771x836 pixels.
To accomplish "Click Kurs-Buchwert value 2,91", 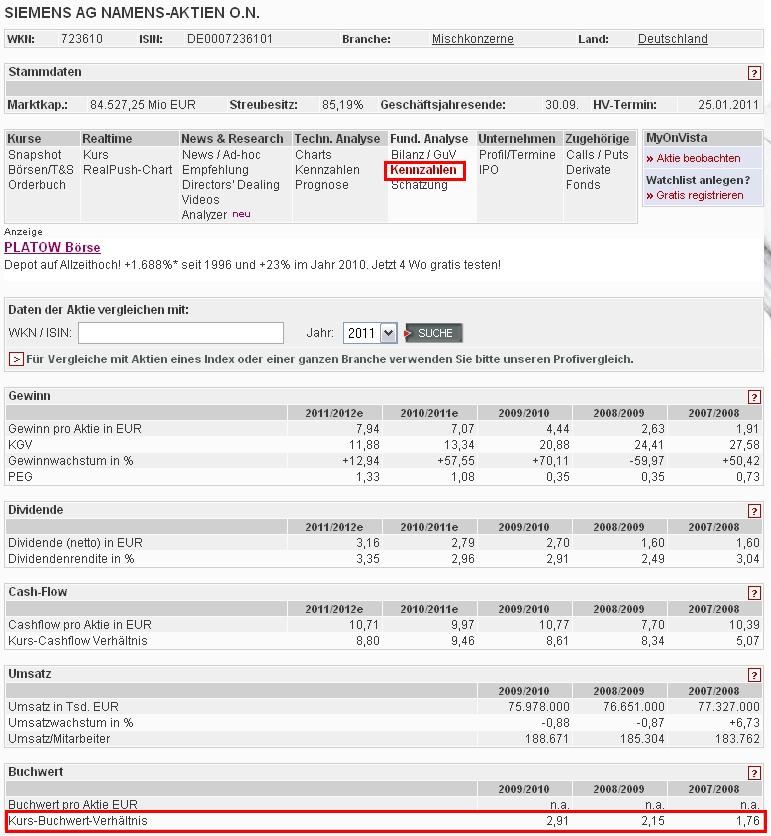I will (x=557, y=821).
